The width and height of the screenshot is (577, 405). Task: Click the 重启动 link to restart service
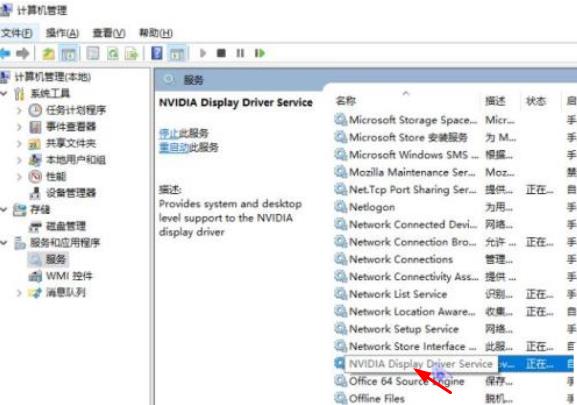[x=174, y=148]
